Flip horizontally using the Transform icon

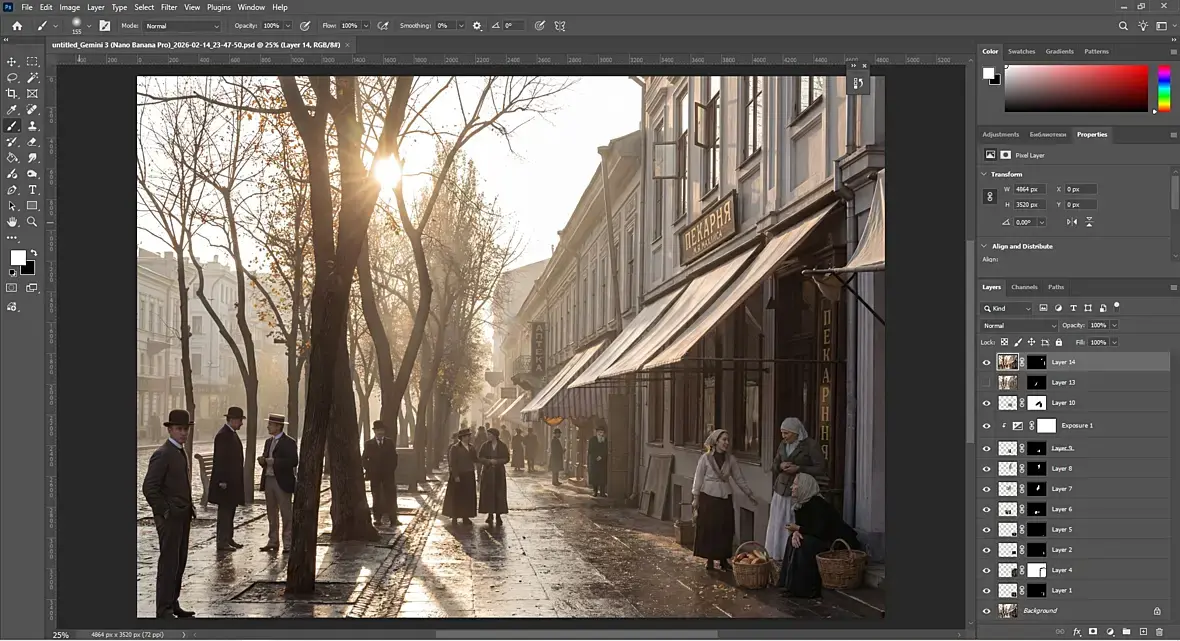[x=1072, y=222]
